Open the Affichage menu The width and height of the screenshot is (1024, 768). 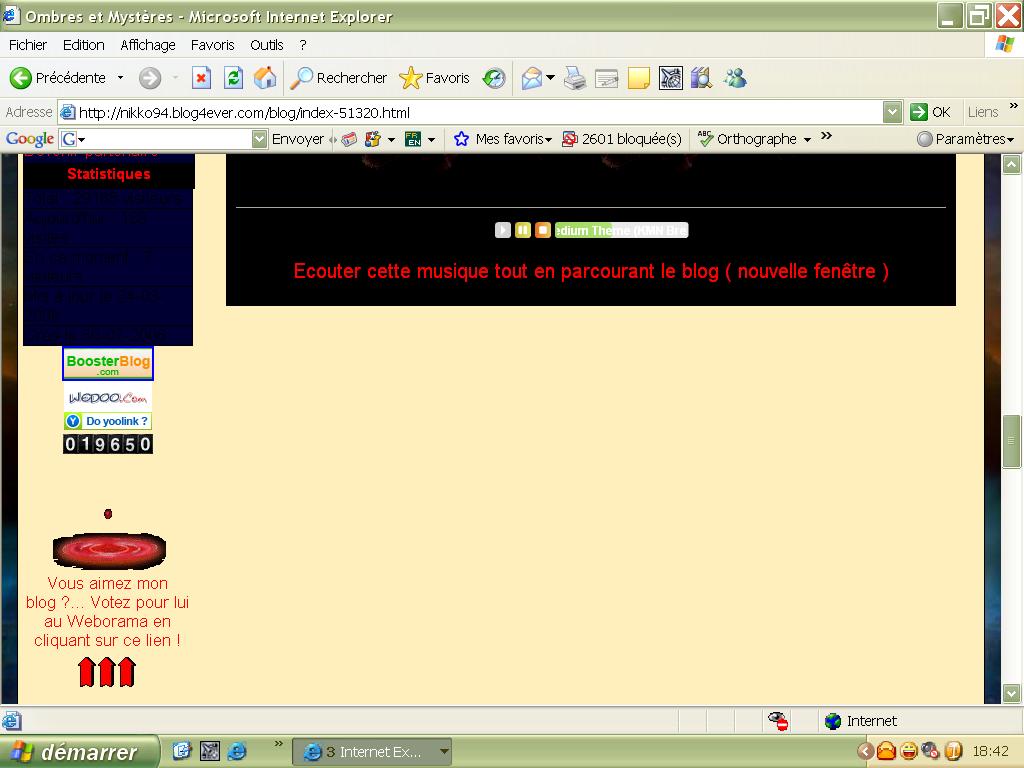148,45
